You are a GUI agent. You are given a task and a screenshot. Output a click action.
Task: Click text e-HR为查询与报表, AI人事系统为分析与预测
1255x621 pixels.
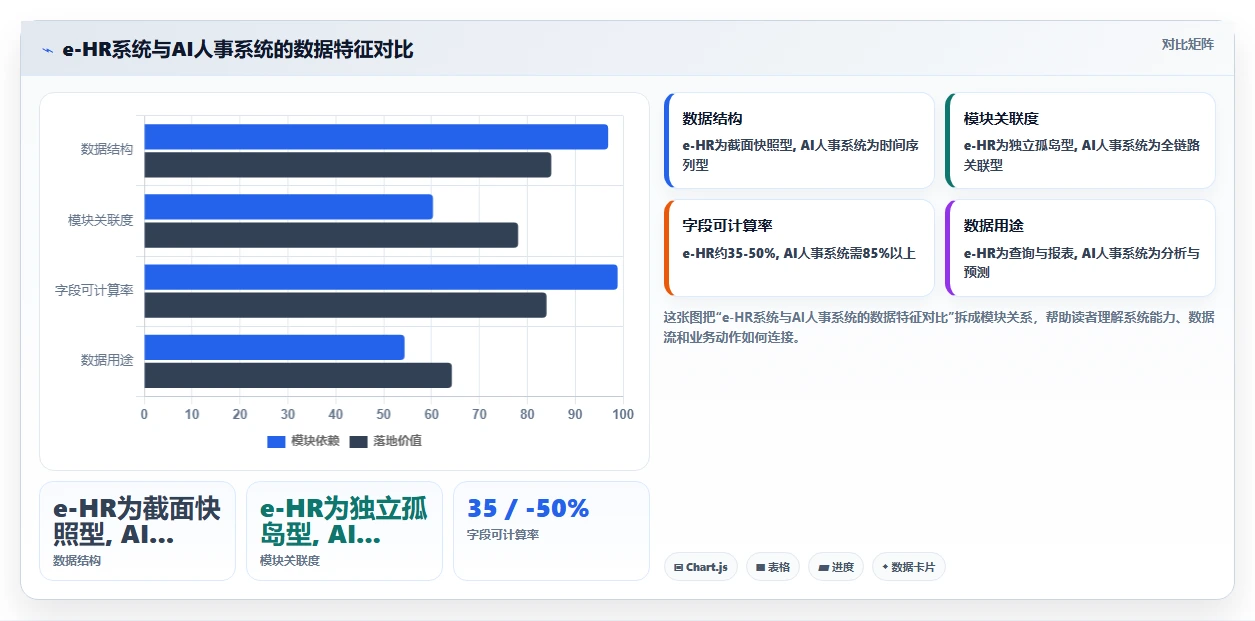1081,263
